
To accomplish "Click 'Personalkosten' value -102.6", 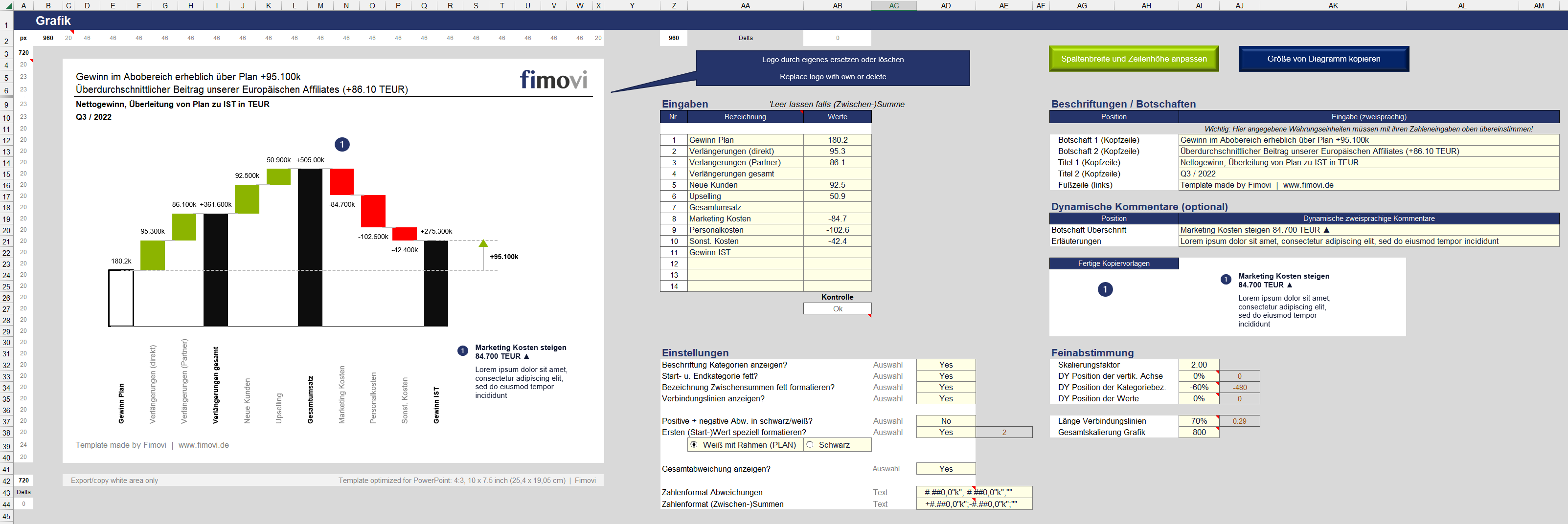I will pyautogui.click(x=838, y=230).
